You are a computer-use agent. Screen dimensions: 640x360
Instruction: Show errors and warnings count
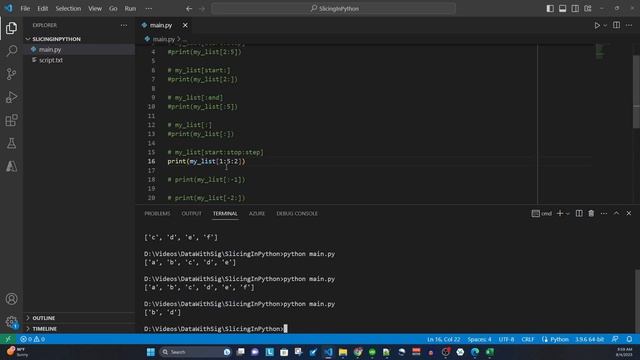[32, 339]
